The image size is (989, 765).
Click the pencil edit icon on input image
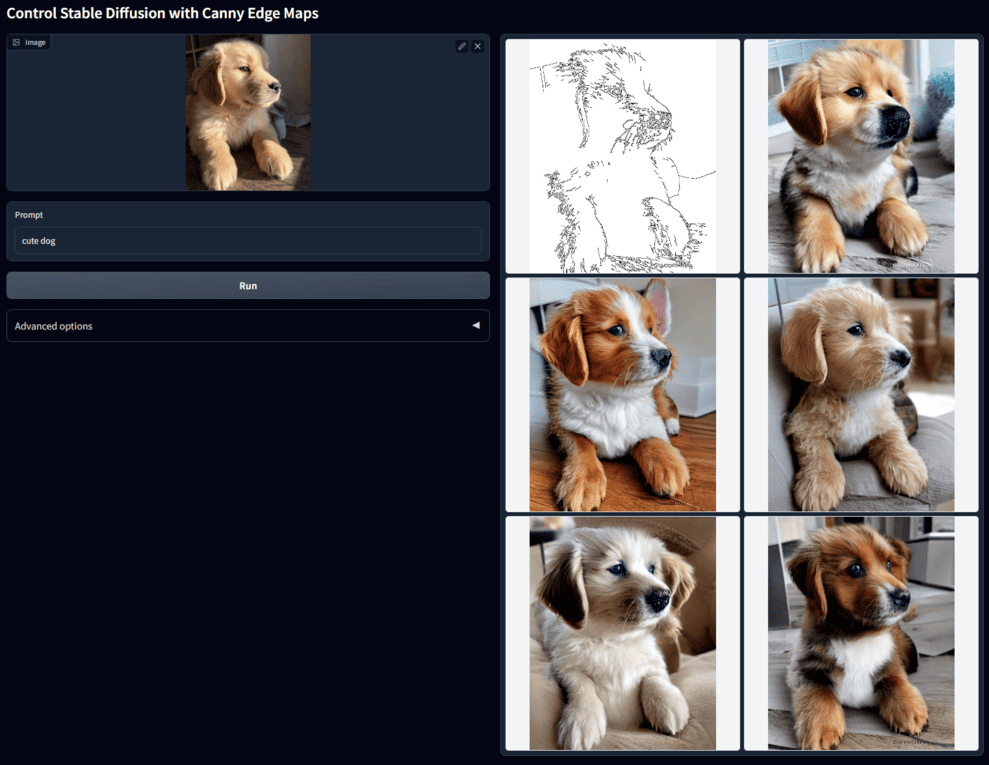coord(461,46)
